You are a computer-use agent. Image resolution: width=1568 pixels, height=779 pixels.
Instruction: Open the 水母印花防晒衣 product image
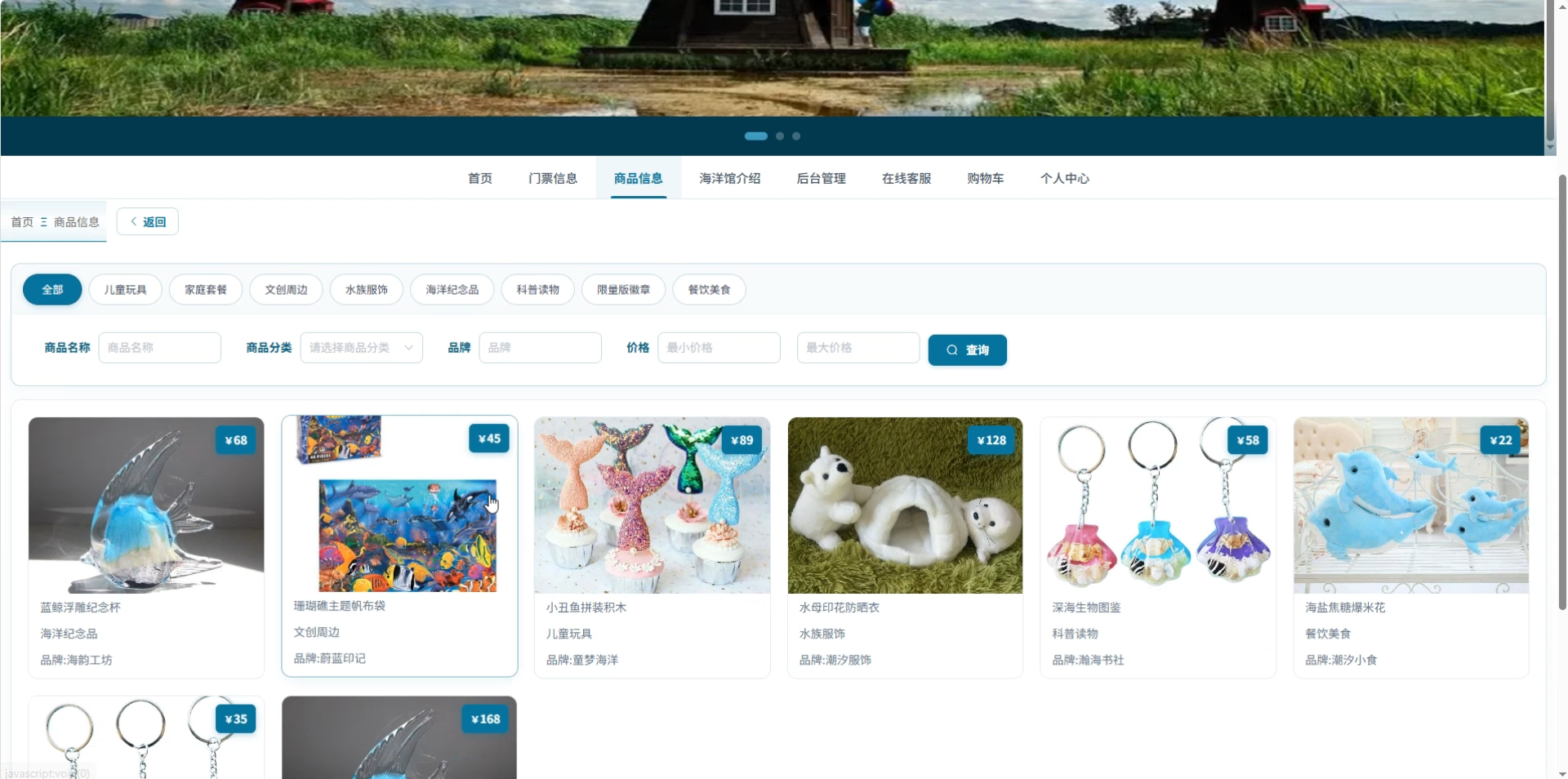(905, 505)
